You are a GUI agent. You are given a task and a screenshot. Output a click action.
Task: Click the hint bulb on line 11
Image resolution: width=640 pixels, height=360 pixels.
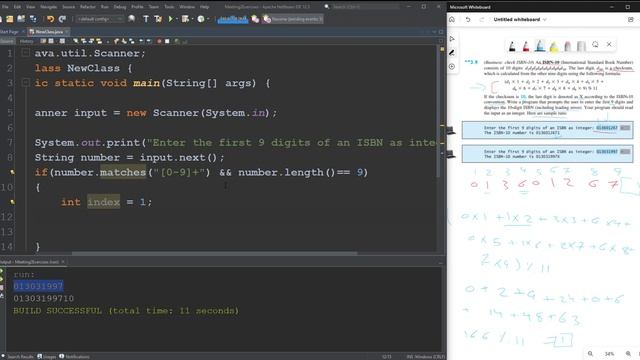(12, 202)
